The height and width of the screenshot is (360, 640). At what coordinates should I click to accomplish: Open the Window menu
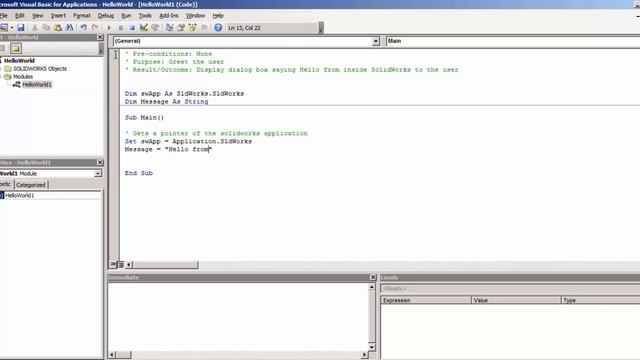pyautogui.click(x=196, y=16)
